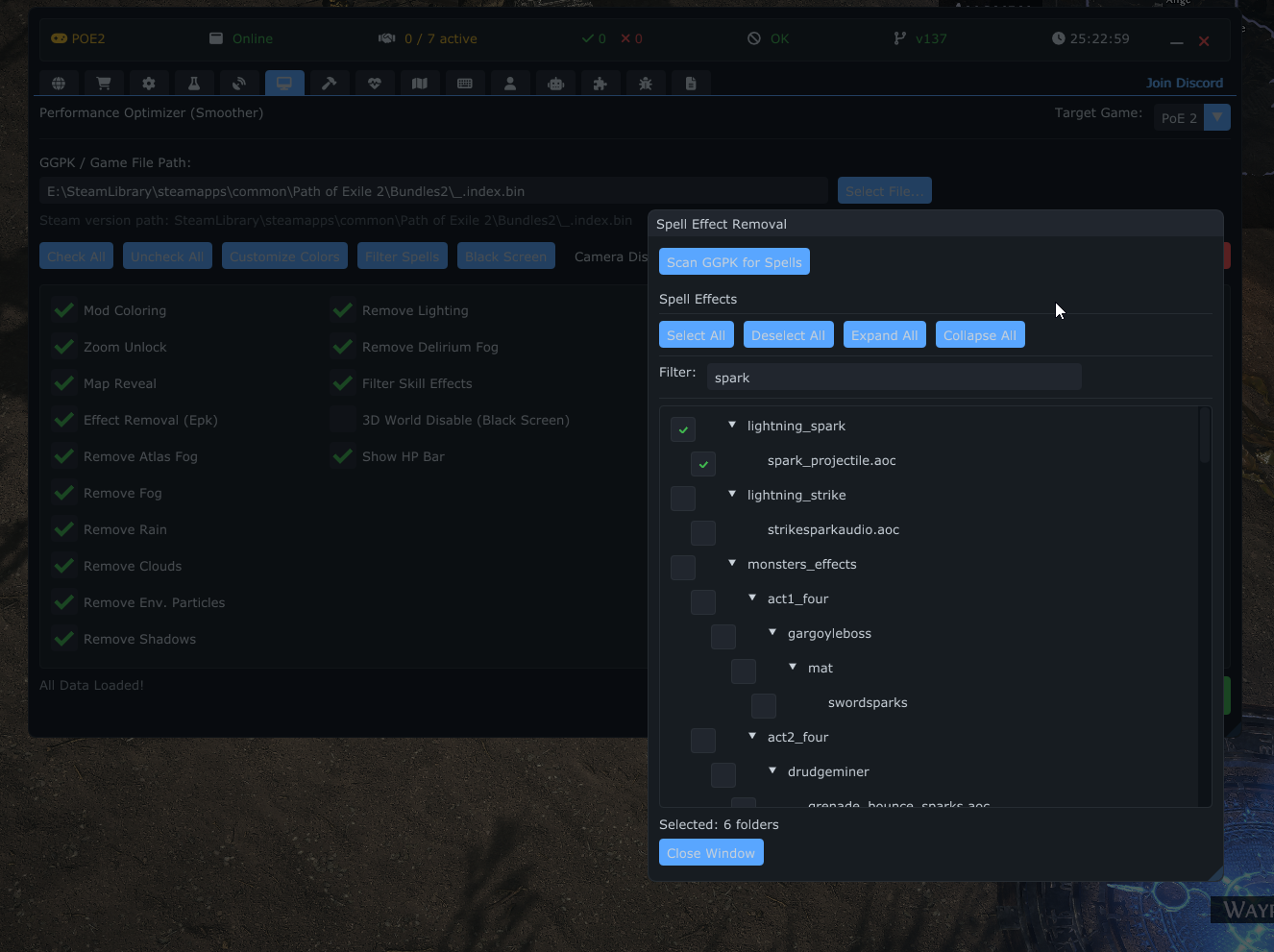Viewport: 1274px width, 952px height.
Task: Open the flask tab
Action: pyautogui.click(x=194, y=84)
